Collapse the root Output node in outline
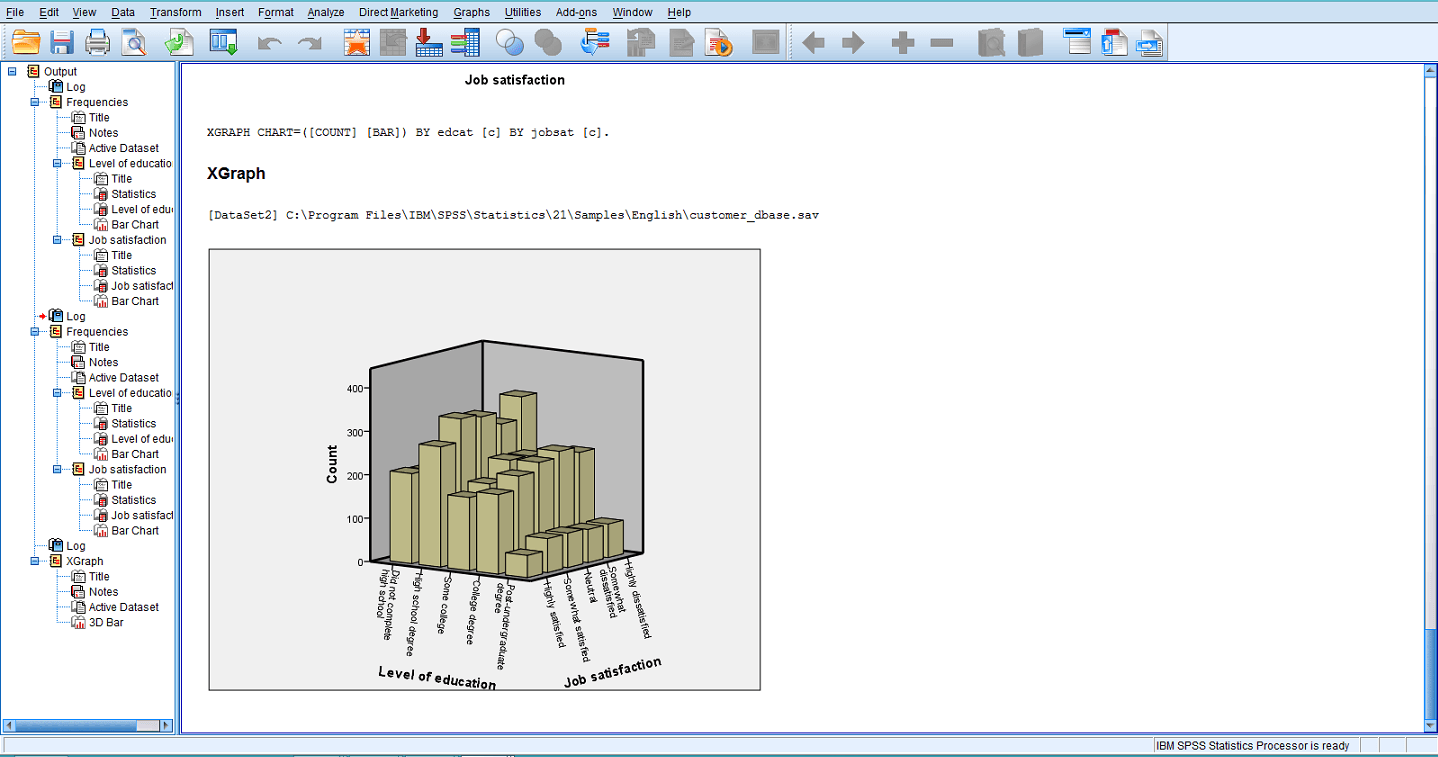1438x757 pixels. click(x=12, y=71)
